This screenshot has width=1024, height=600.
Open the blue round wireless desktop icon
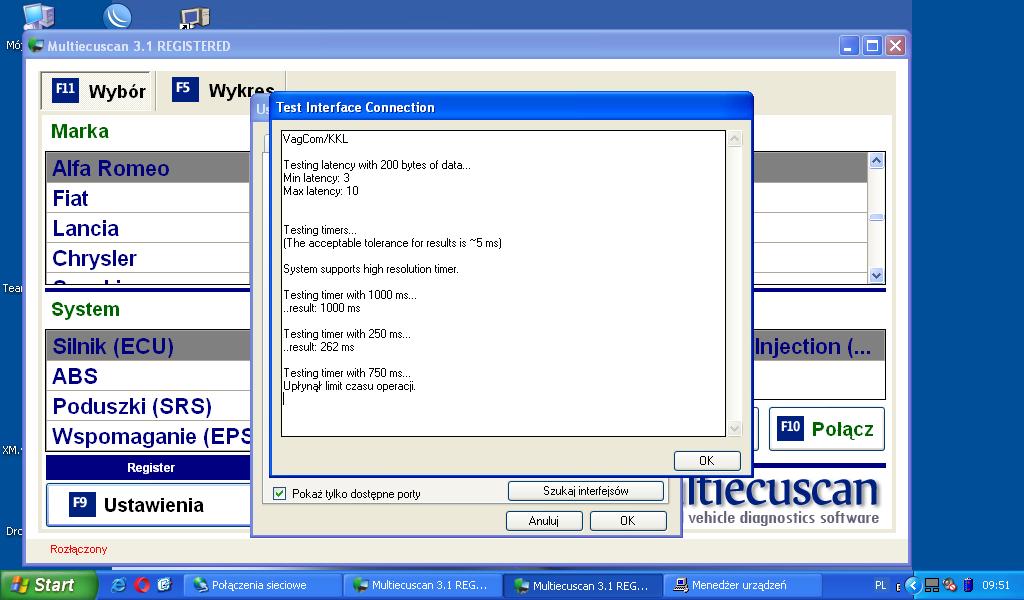tap(118, 16)
